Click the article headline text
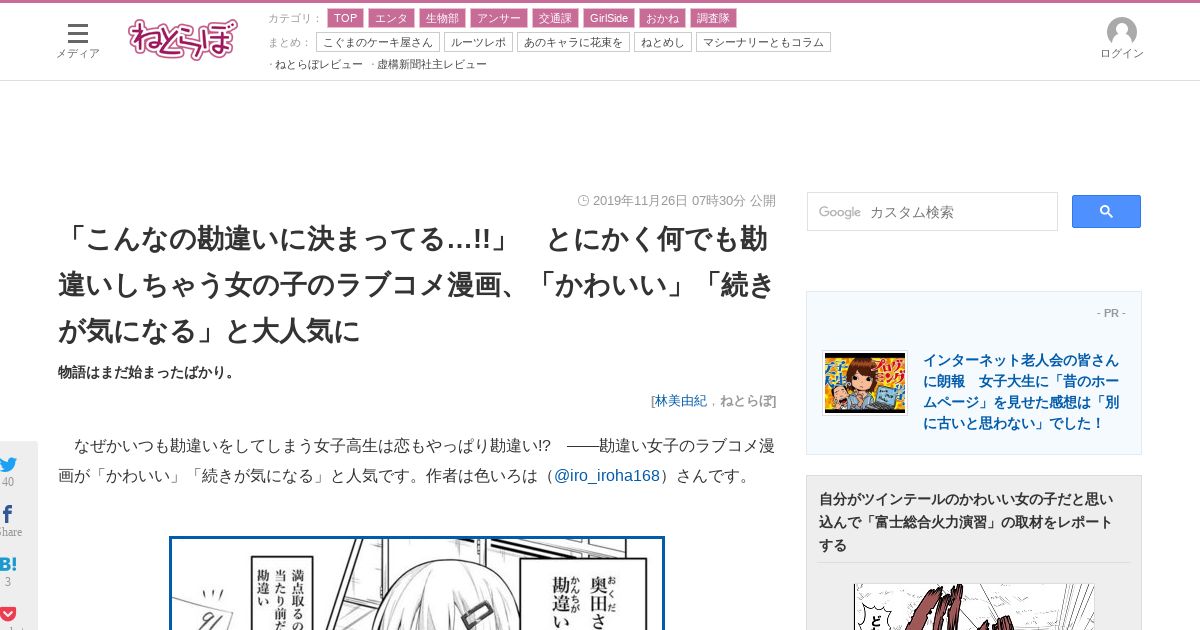The height and width of the screenshot is (630, 1200). pyautogui.click(x=417, y=285)
